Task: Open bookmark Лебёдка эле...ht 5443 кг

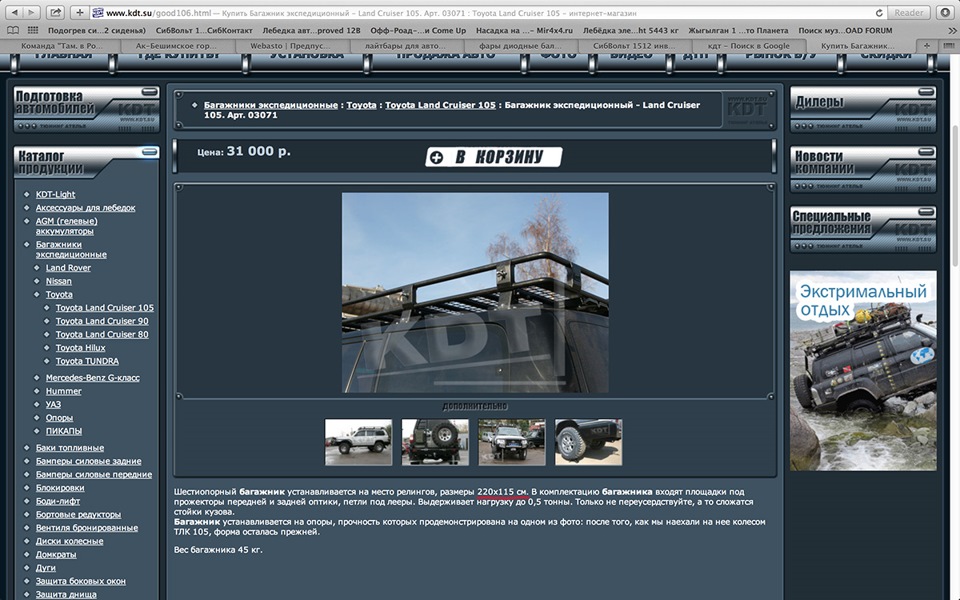Action: 631,30
